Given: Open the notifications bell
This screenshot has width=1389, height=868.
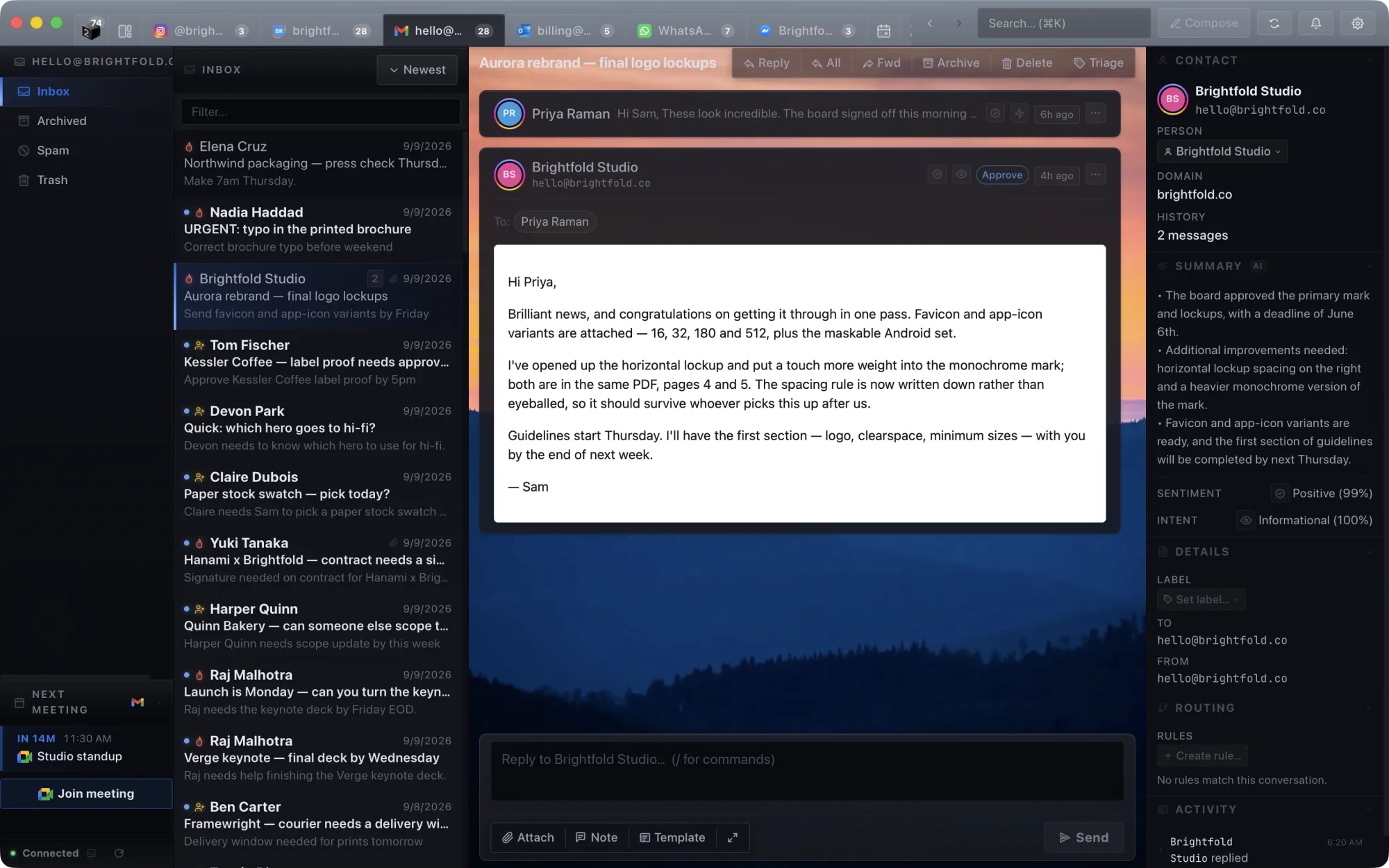Looking at the screenshot, I should 1315,23.
